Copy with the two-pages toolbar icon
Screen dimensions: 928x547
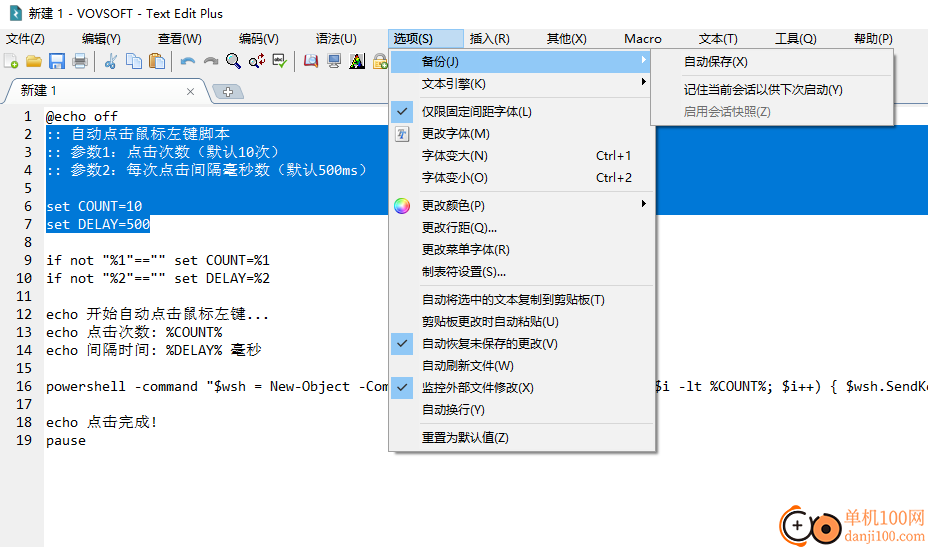(x=134, y=60)
